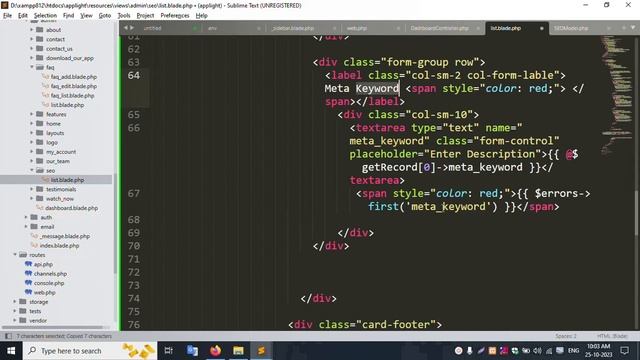Expand the tests folder
Image resolution: width=640 pixels, height=360 pixels.
pyautogui.click(x=15, y=311)
